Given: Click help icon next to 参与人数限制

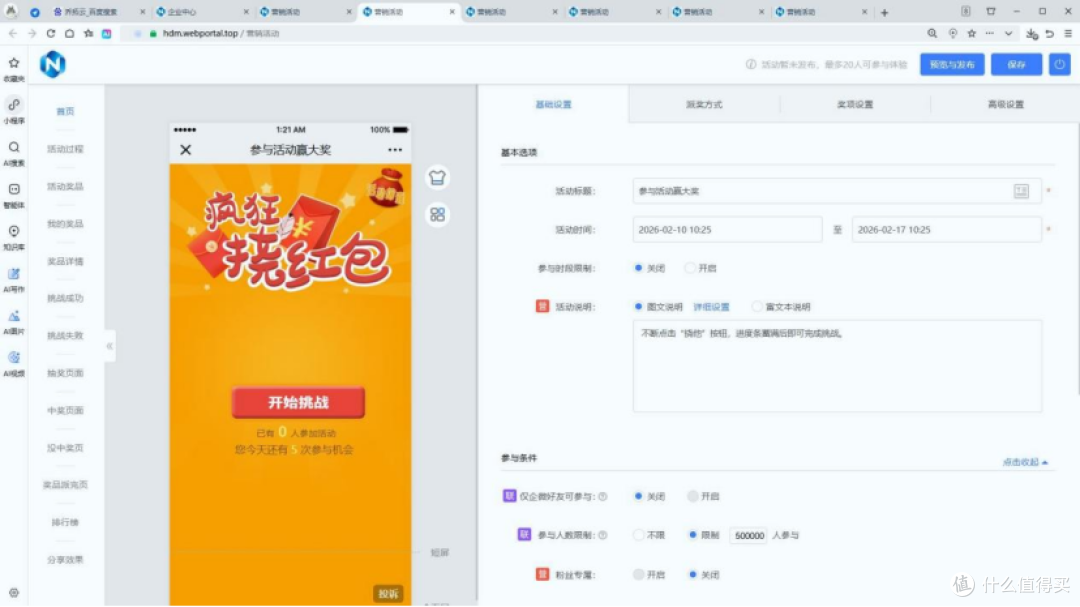Looking at the screenshot, I should click(x=603, y=535).
